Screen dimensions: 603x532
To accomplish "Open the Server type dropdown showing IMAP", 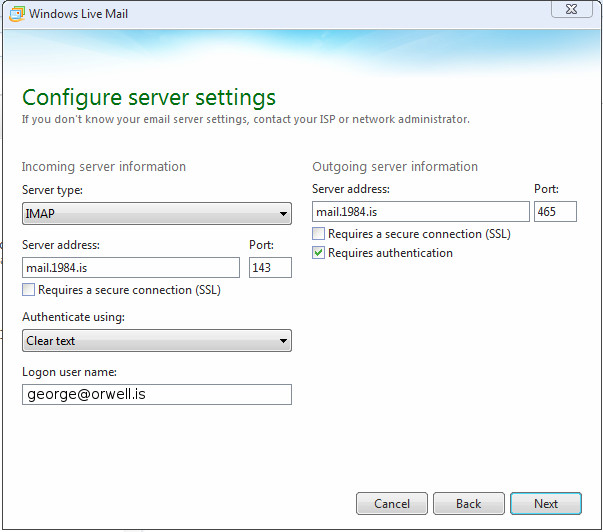I will (x=156, y=213).
